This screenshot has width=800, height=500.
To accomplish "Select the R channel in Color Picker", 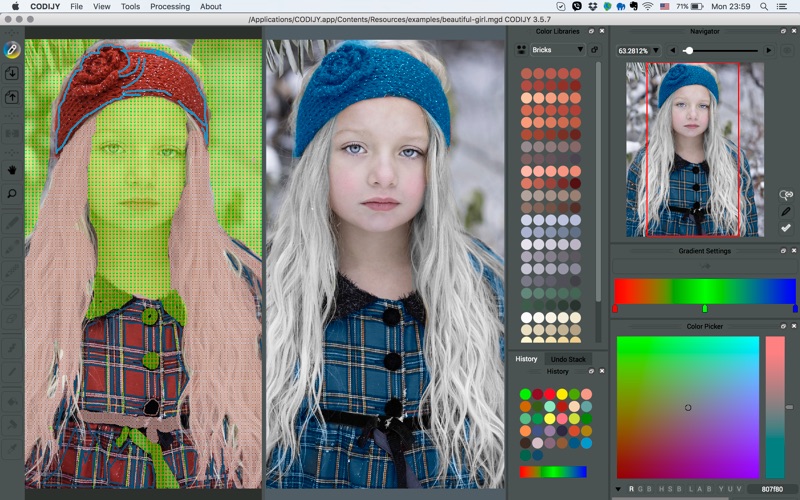I will pos(631,489).
